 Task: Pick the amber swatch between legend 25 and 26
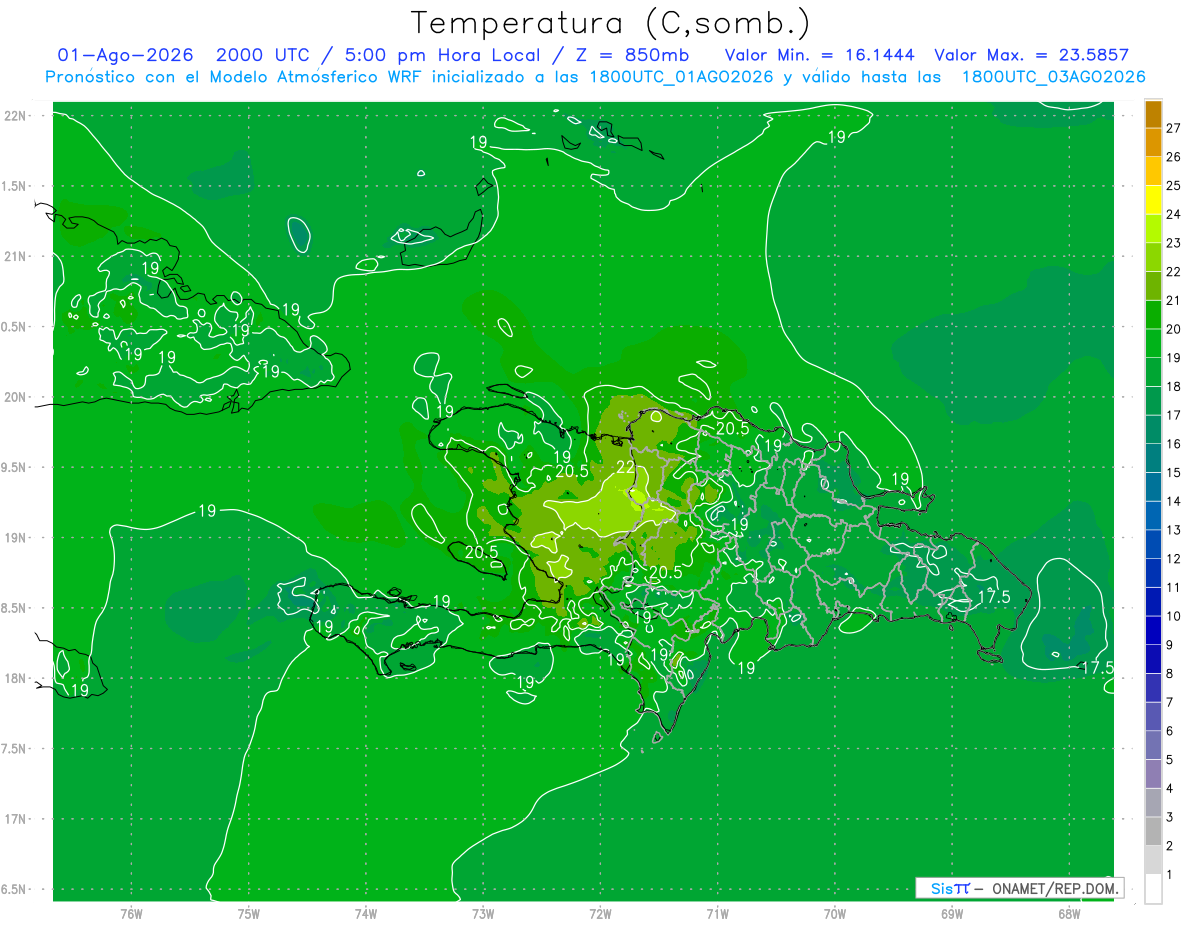(x=1153, y=171)
